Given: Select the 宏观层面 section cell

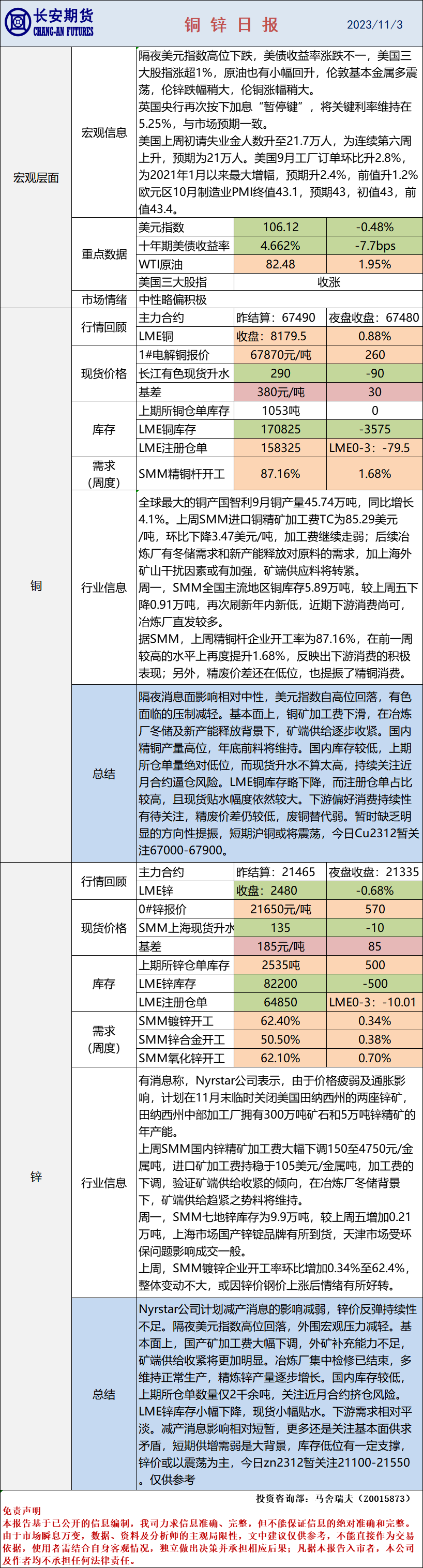Looking at the screenshot, I should pos(36,178).
